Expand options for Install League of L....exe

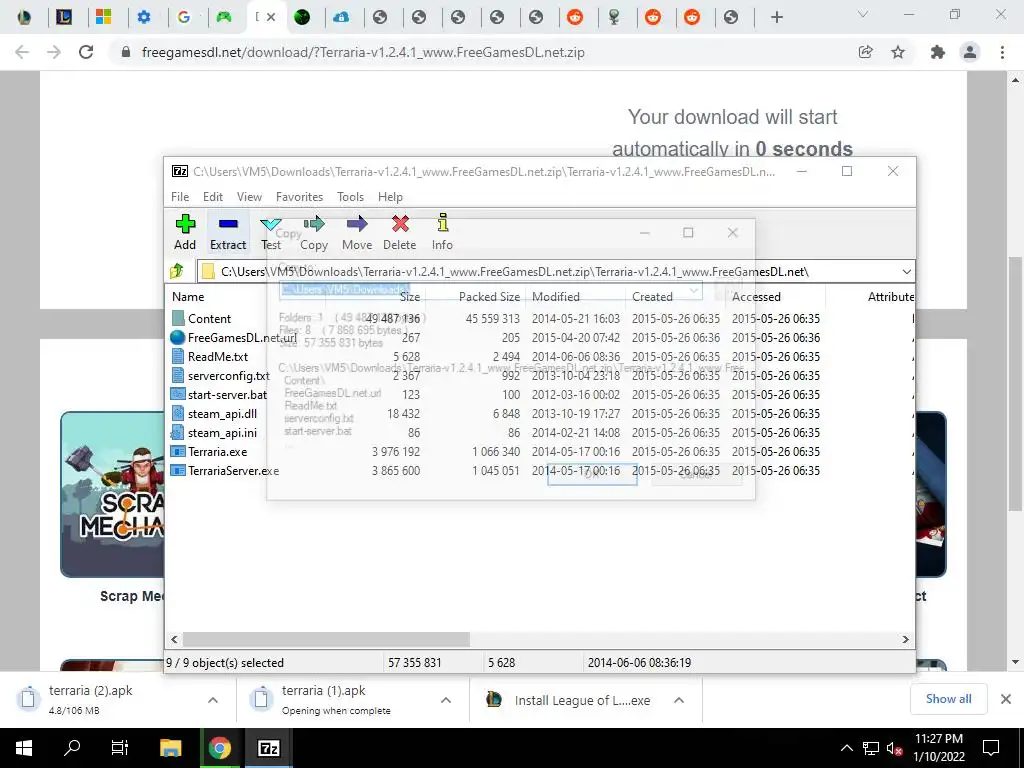[x=679, y=700]
